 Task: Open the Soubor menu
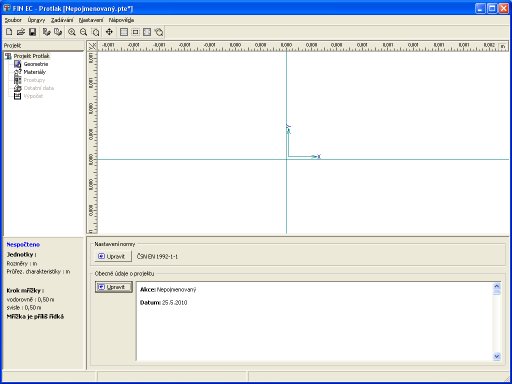point(13,20)
